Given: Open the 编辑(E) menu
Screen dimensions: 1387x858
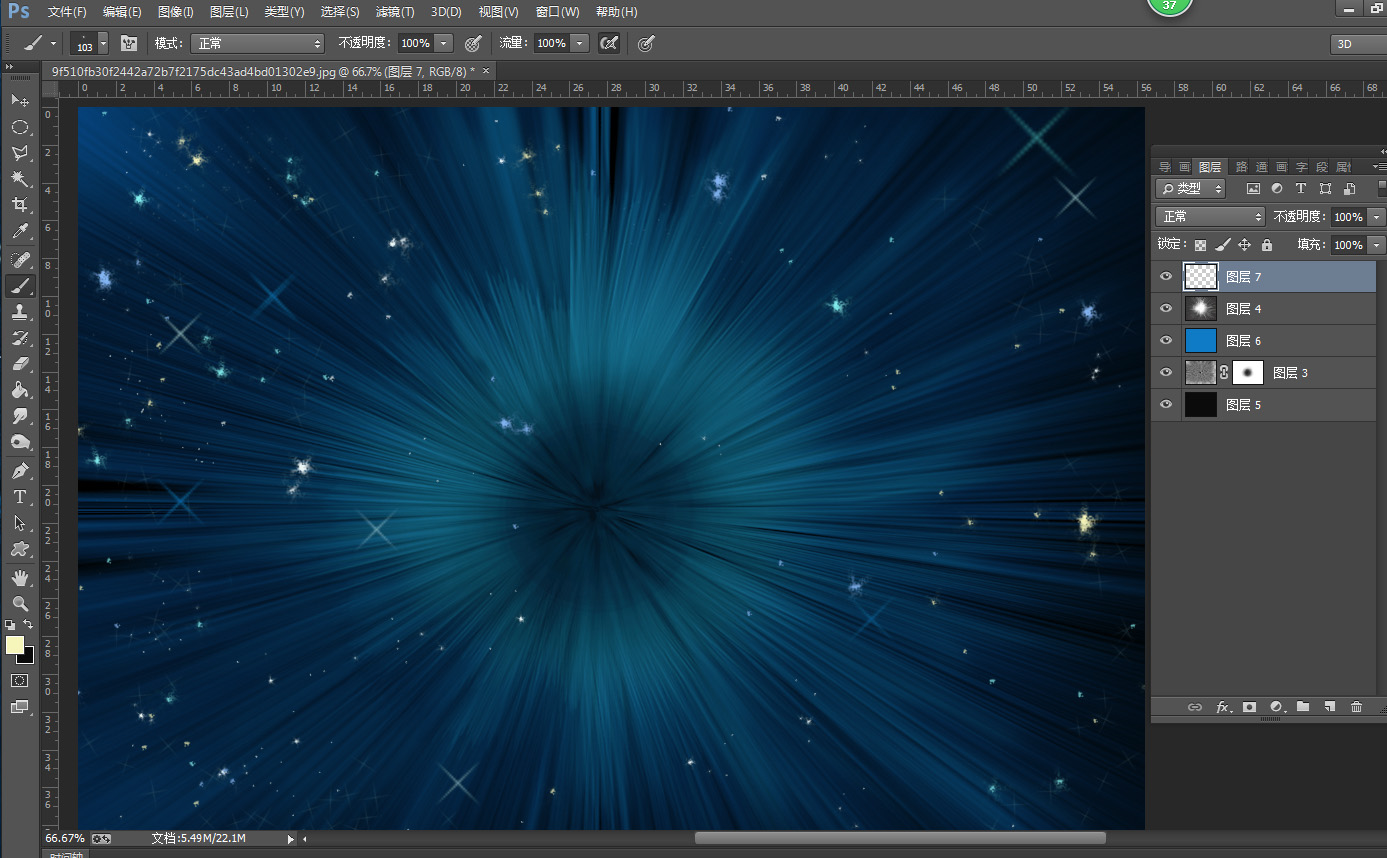Looking at the screenshot, I should [x=122, y=12].
